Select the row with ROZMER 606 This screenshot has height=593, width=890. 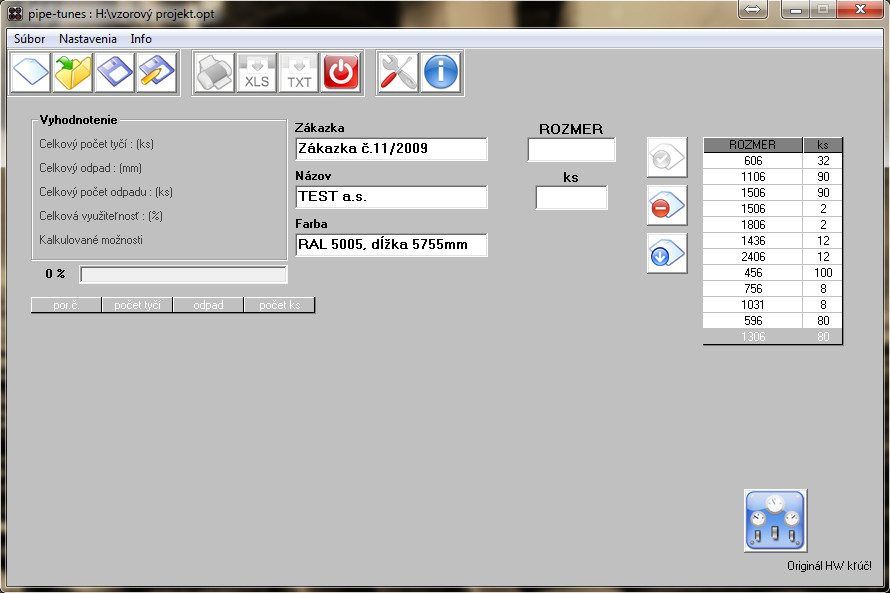point(773,161)
